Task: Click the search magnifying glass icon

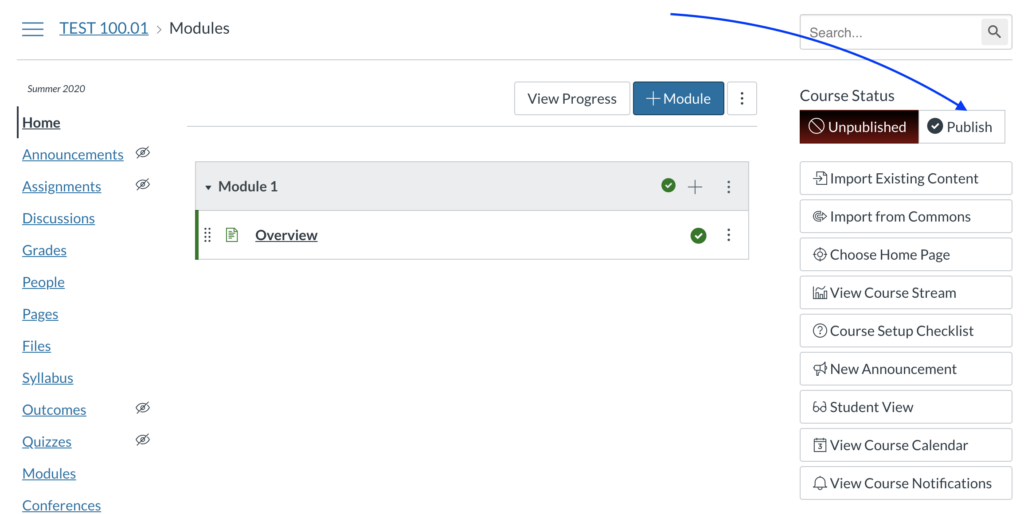Action: [x=994, y=32]
